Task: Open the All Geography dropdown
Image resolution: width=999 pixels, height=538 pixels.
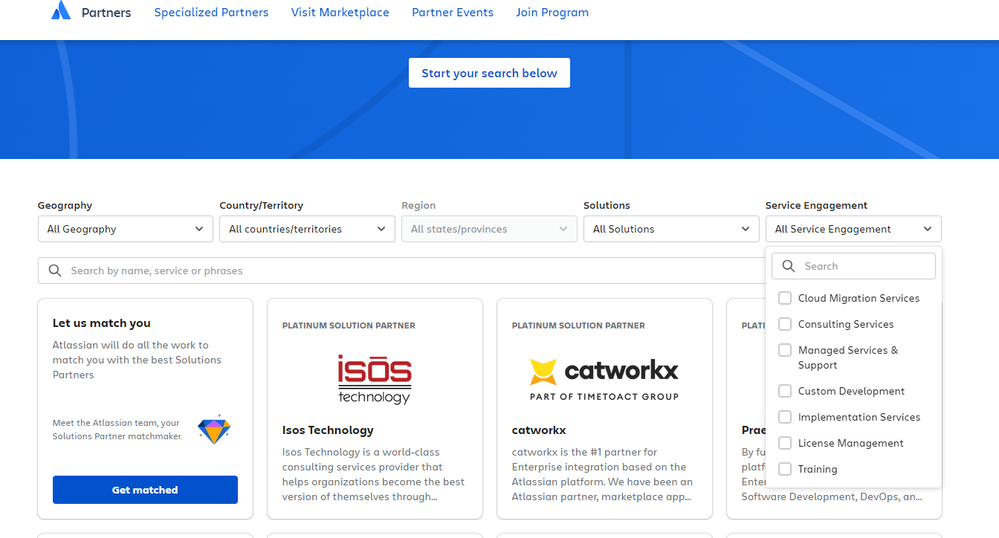Action: [126, 229]
